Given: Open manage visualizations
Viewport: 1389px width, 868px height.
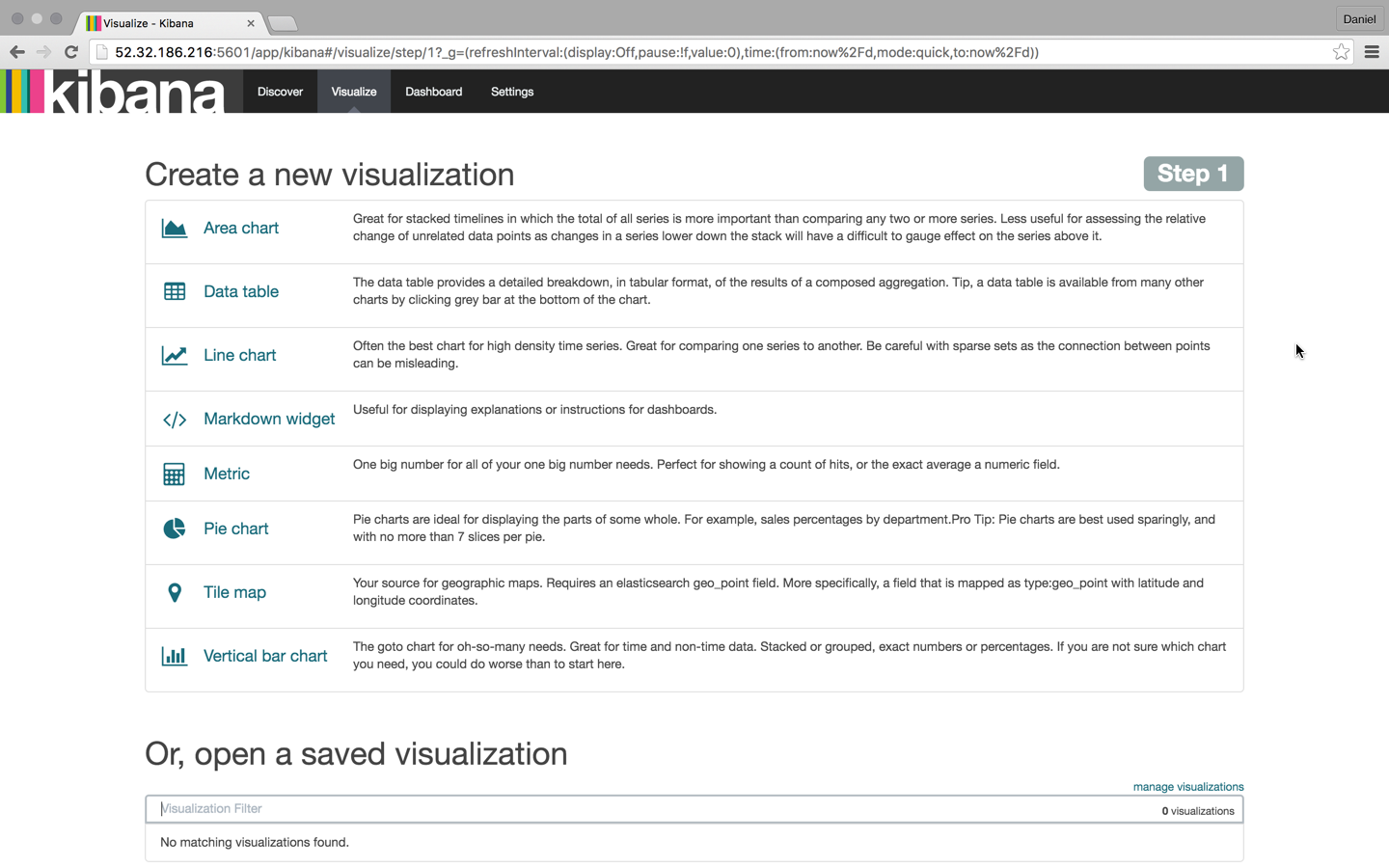Looking at the screenshot, I should pos(1188,786).
